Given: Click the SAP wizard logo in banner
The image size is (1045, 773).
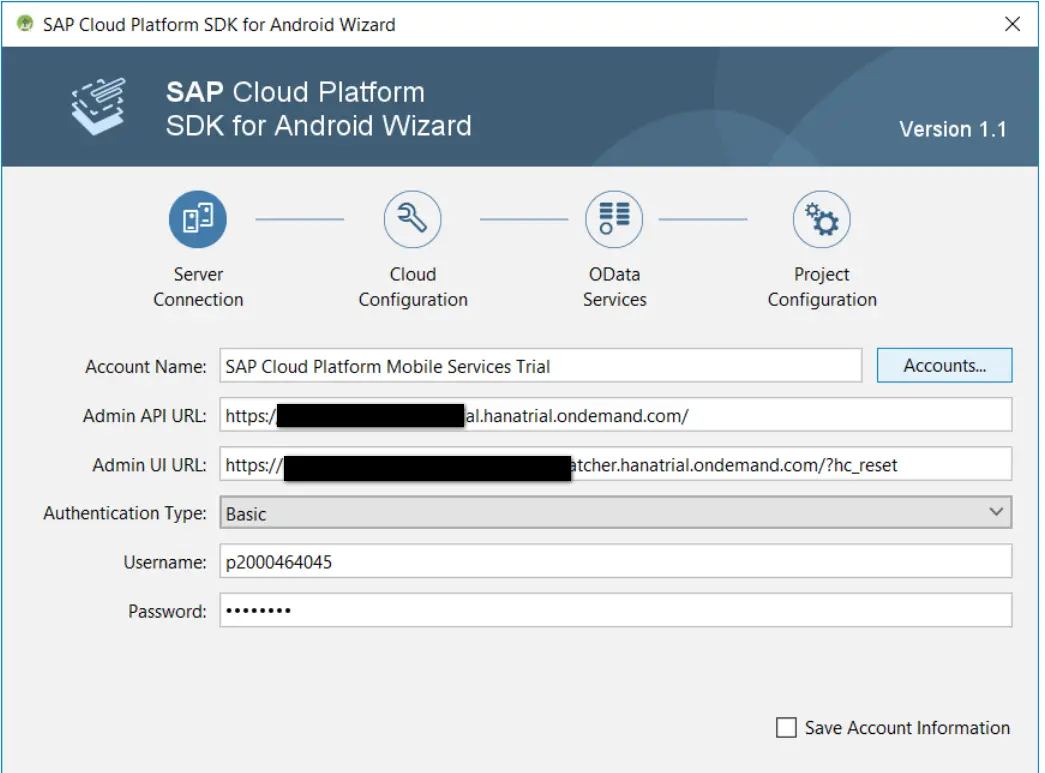Looking at the screenshot, I should coord(98,105).
